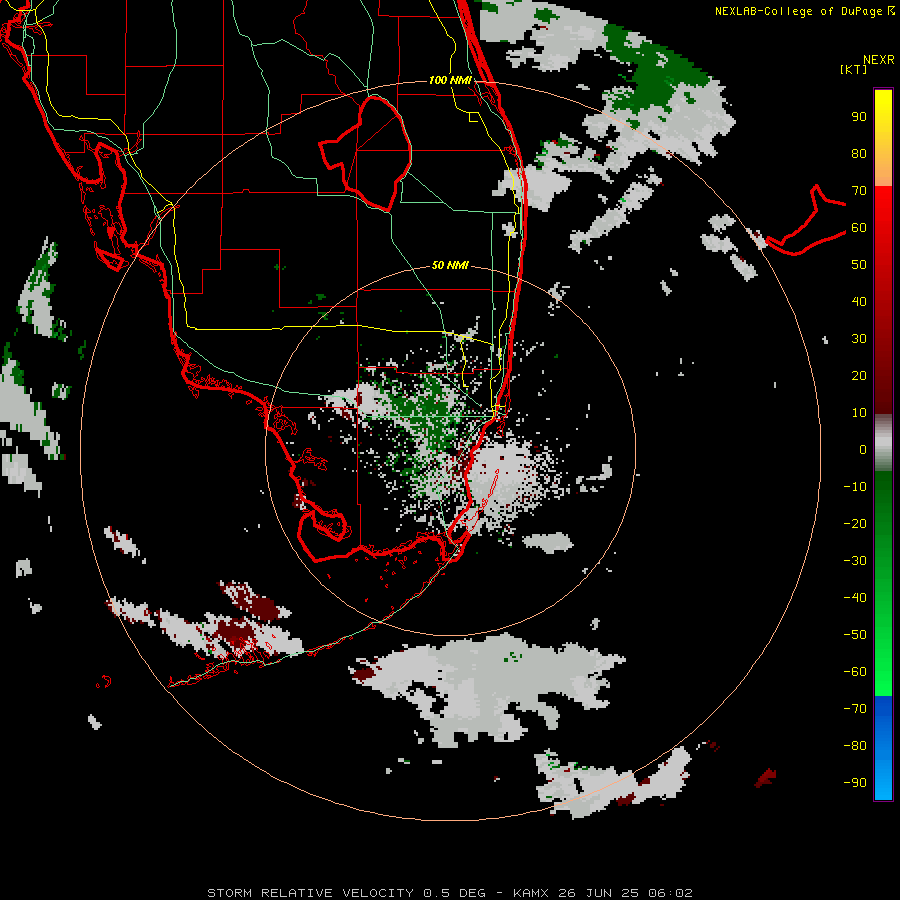Click the 70 value on the velocity scale
The height and width of the screenshot is (900, 900).
point(859,191)
